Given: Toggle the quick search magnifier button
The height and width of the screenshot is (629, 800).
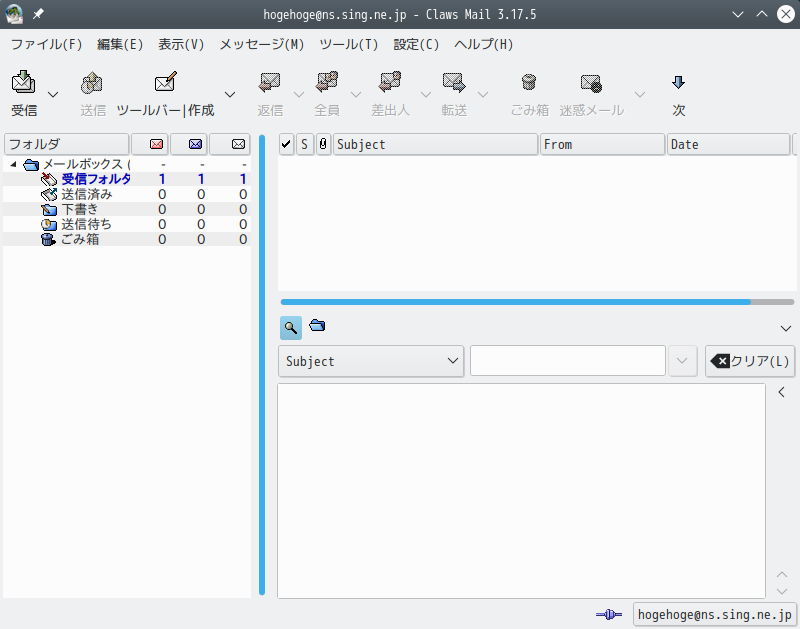Looking at the screenshot, I should click(291, 328).
